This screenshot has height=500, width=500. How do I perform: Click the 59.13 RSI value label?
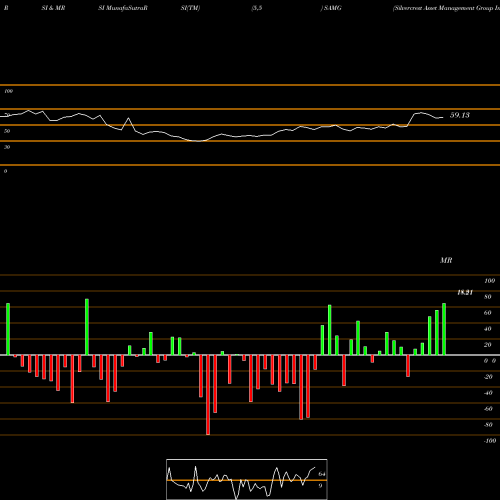460,115
